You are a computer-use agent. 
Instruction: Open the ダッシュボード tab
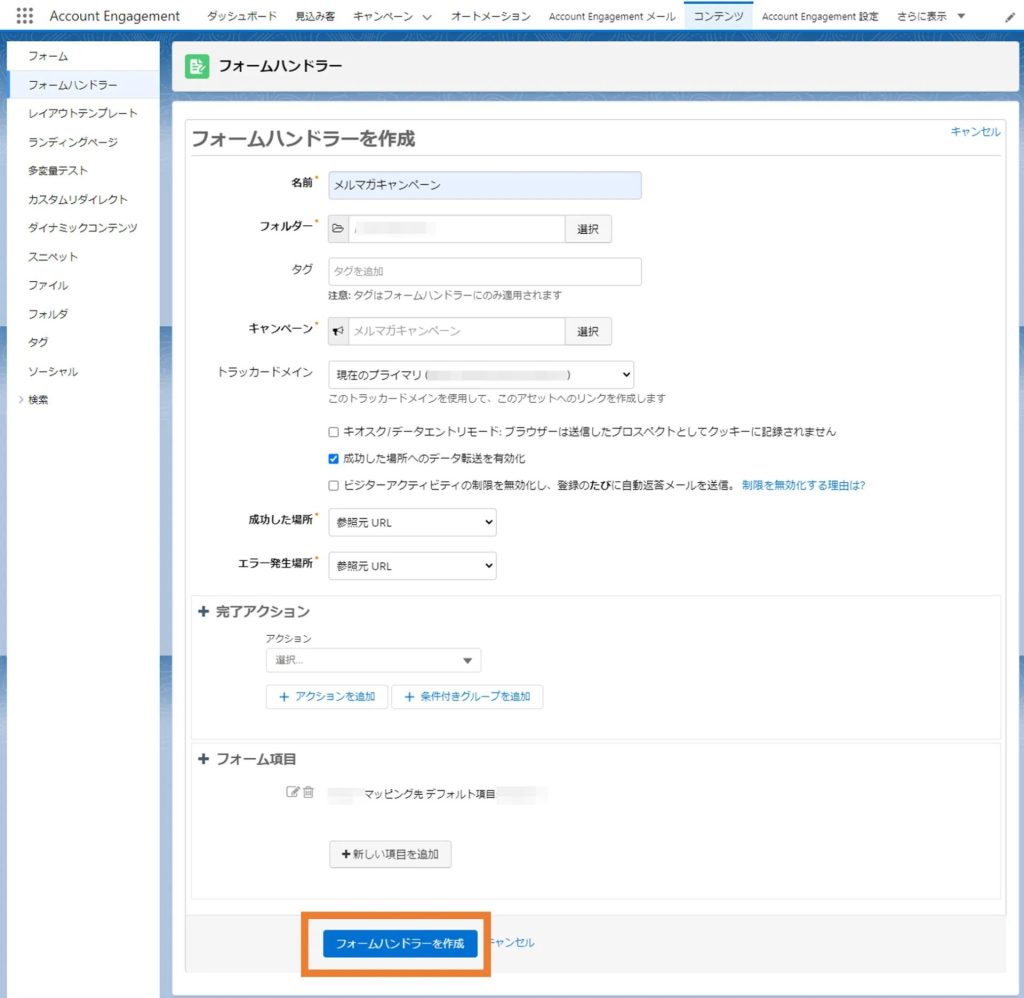[242, 16]
